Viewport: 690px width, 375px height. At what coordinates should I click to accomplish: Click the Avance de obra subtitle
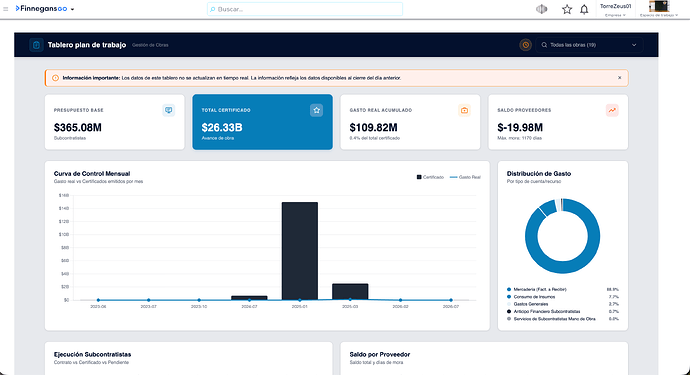(218, 138)
